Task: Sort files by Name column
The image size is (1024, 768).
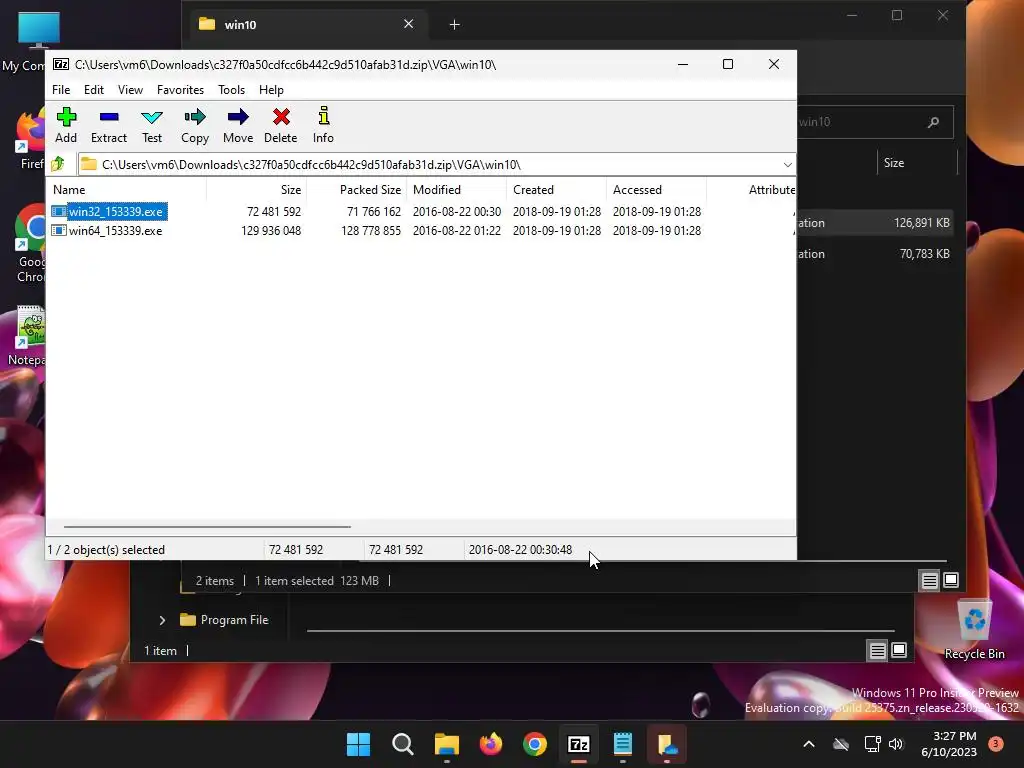Action: (x=127, y=189)
